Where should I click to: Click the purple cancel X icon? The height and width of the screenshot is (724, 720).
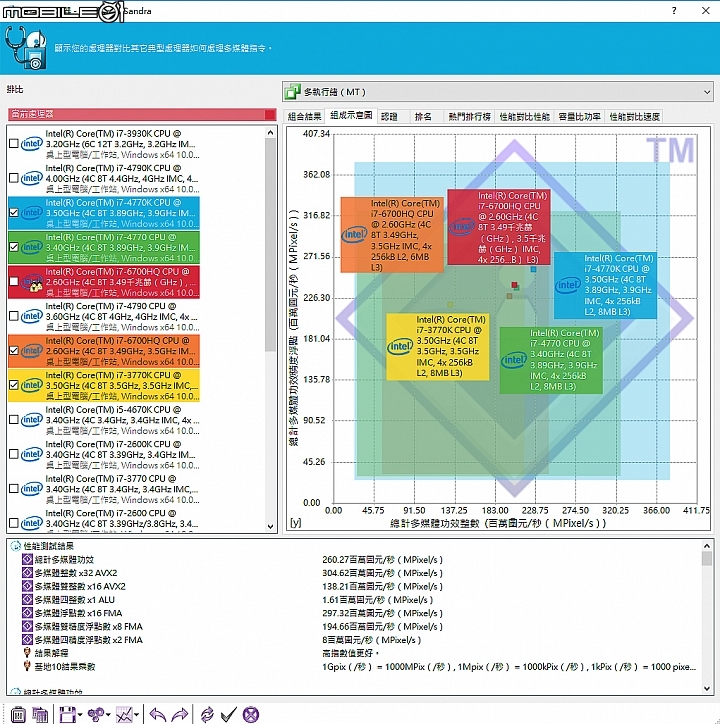(x=251, y=714)
